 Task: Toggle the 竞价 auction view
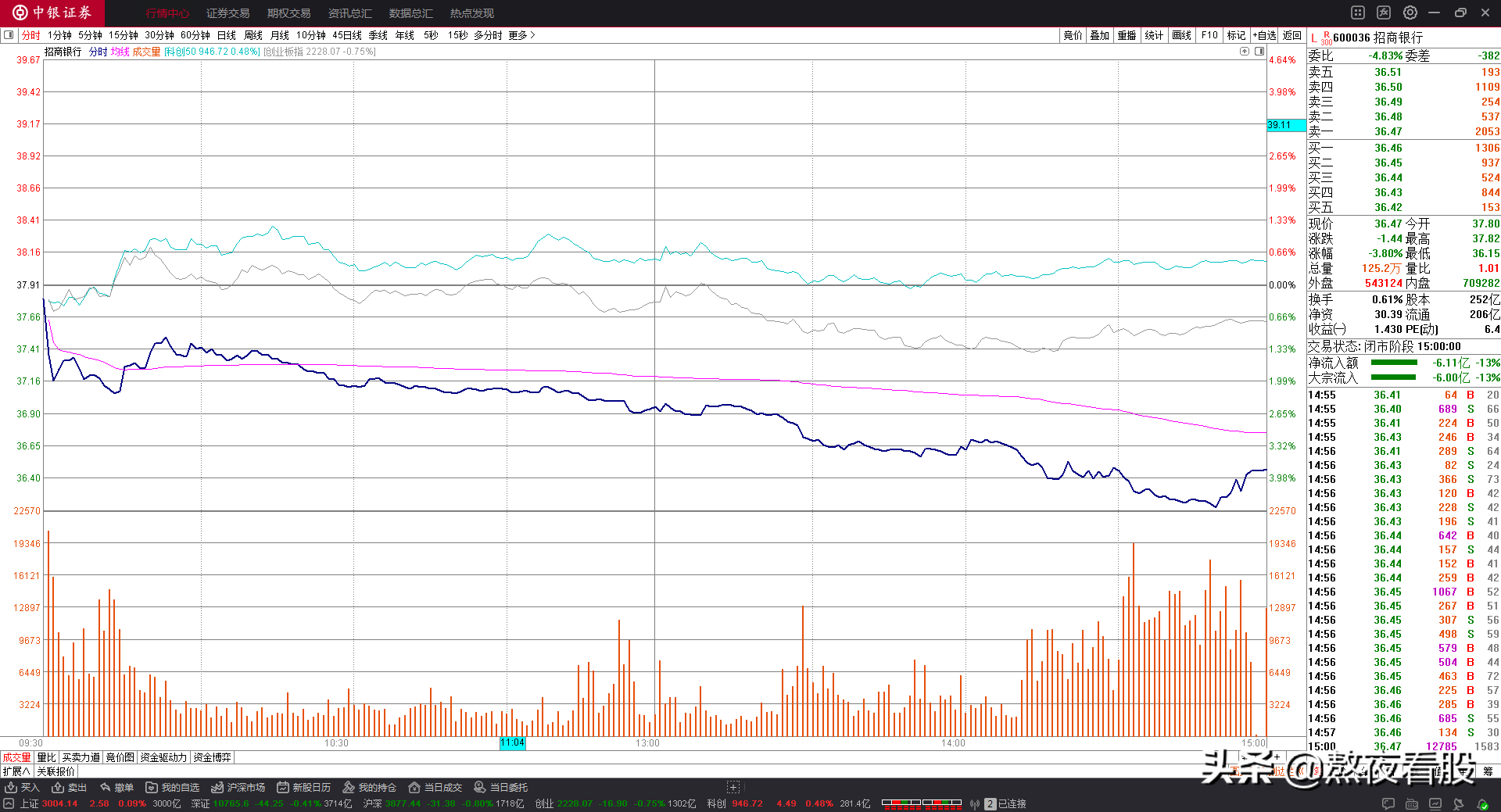(1073, 35)
